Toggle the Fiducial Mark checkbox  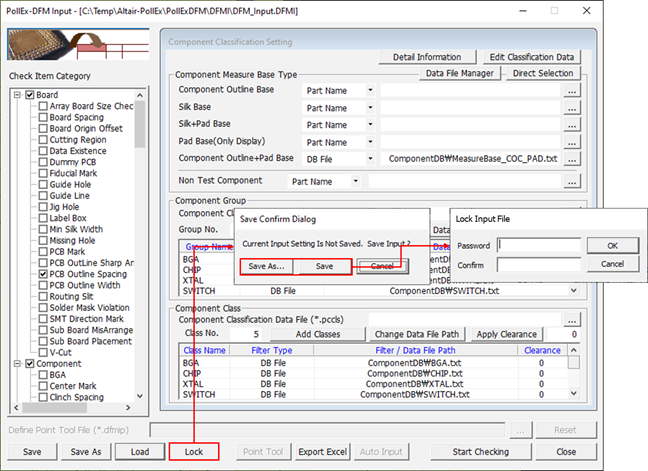pyautogui.click(x=43, y=173)
